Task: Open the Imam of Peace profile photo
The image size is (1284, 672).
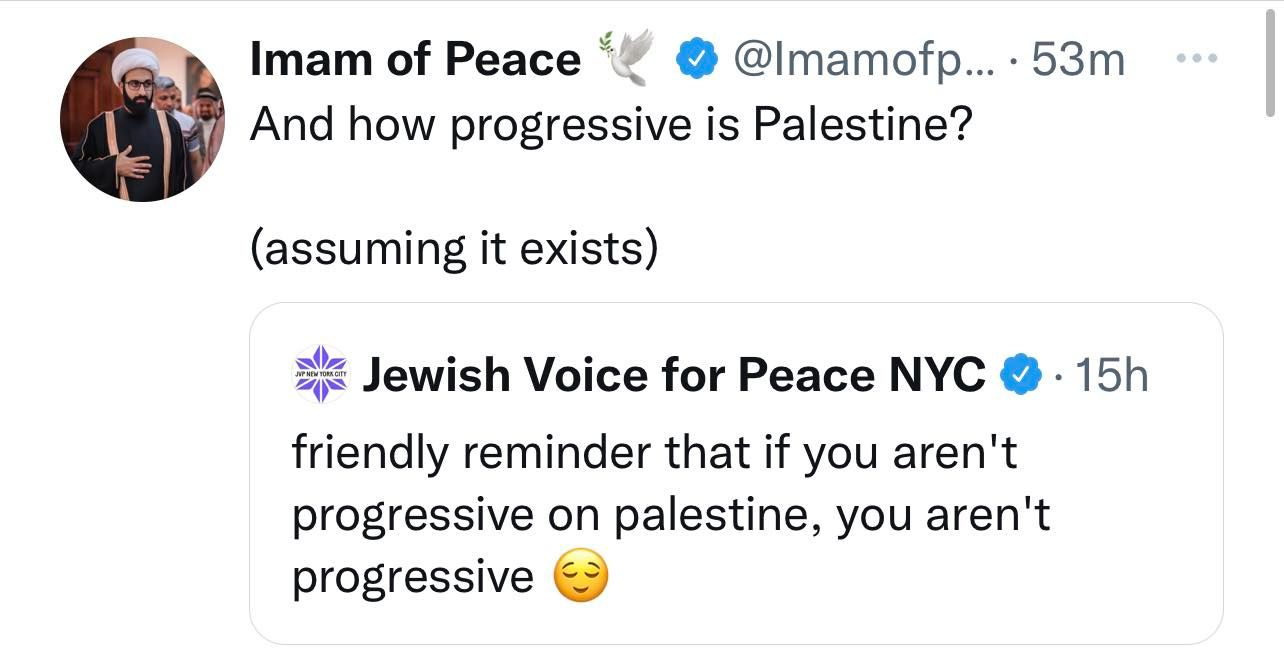Action: (142, 119)
